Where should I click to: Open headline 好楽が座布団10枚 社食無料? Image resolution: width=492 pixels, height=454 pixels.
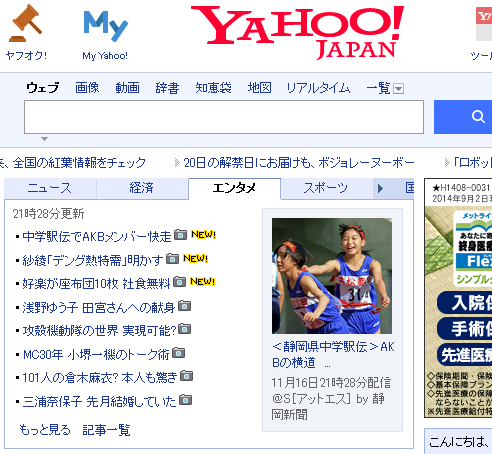point(96,284)
